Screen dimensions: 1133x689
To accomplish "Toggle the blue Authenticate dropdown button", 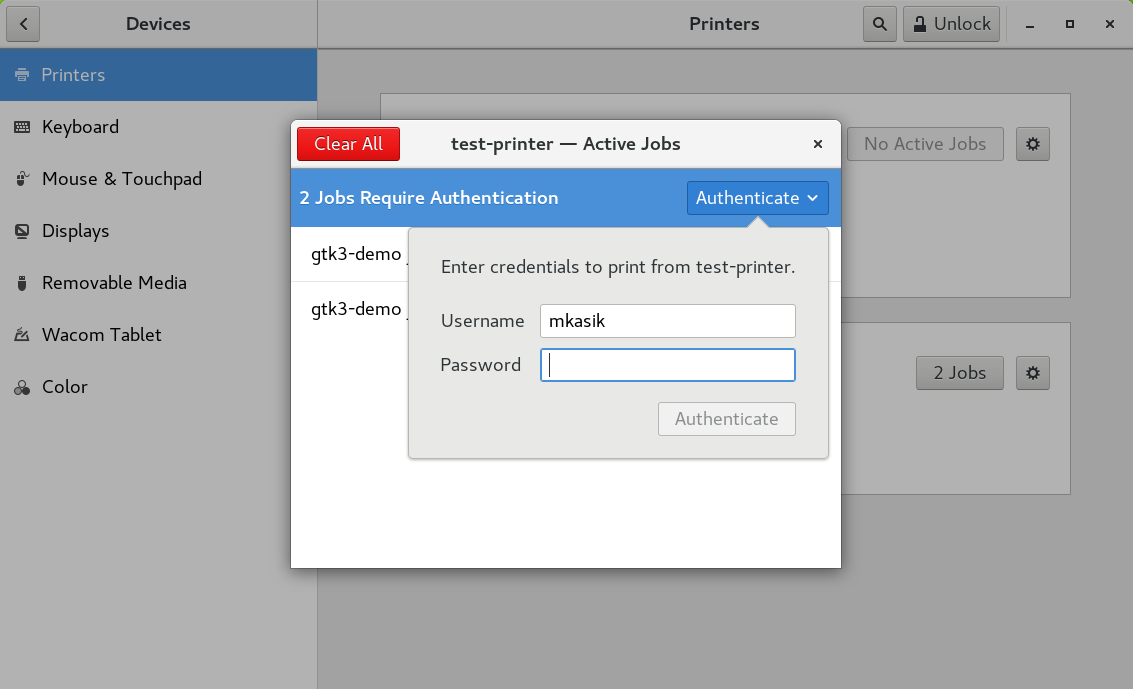I will tap(757, 198).
